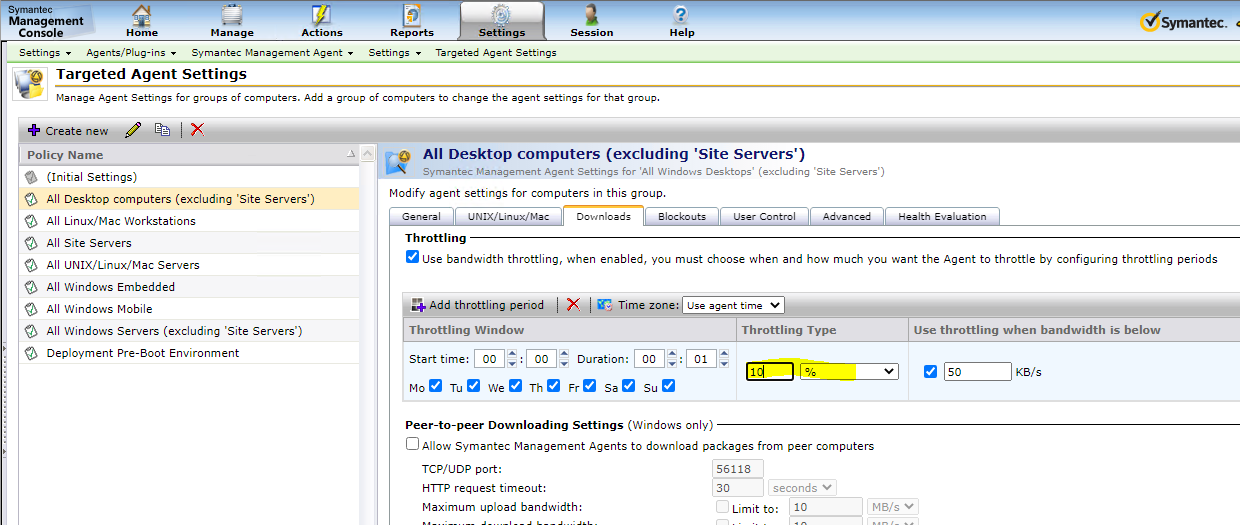Switch to the UNIX/Linux/Mac tab

click(x=508, y=216)
